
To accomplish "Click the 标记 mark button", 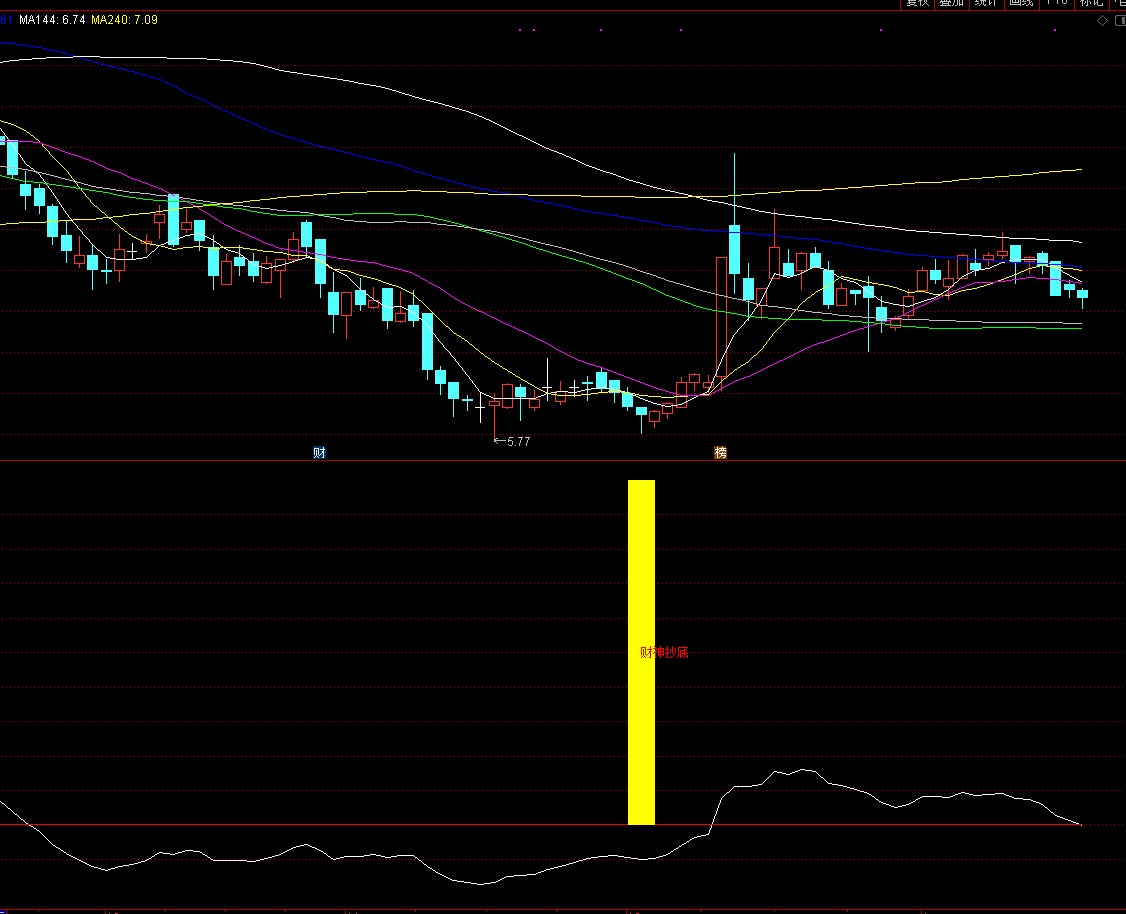I will (1091, 3).
